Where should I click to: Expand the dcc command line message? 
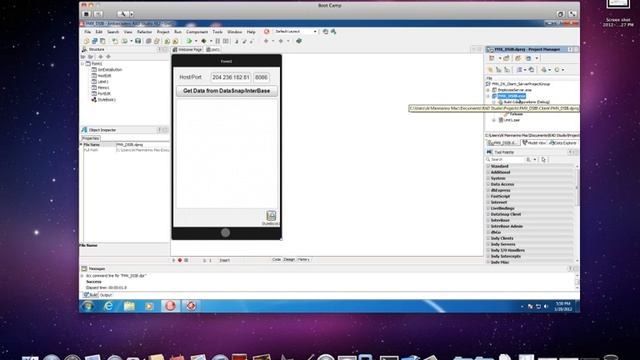[83, 276]
